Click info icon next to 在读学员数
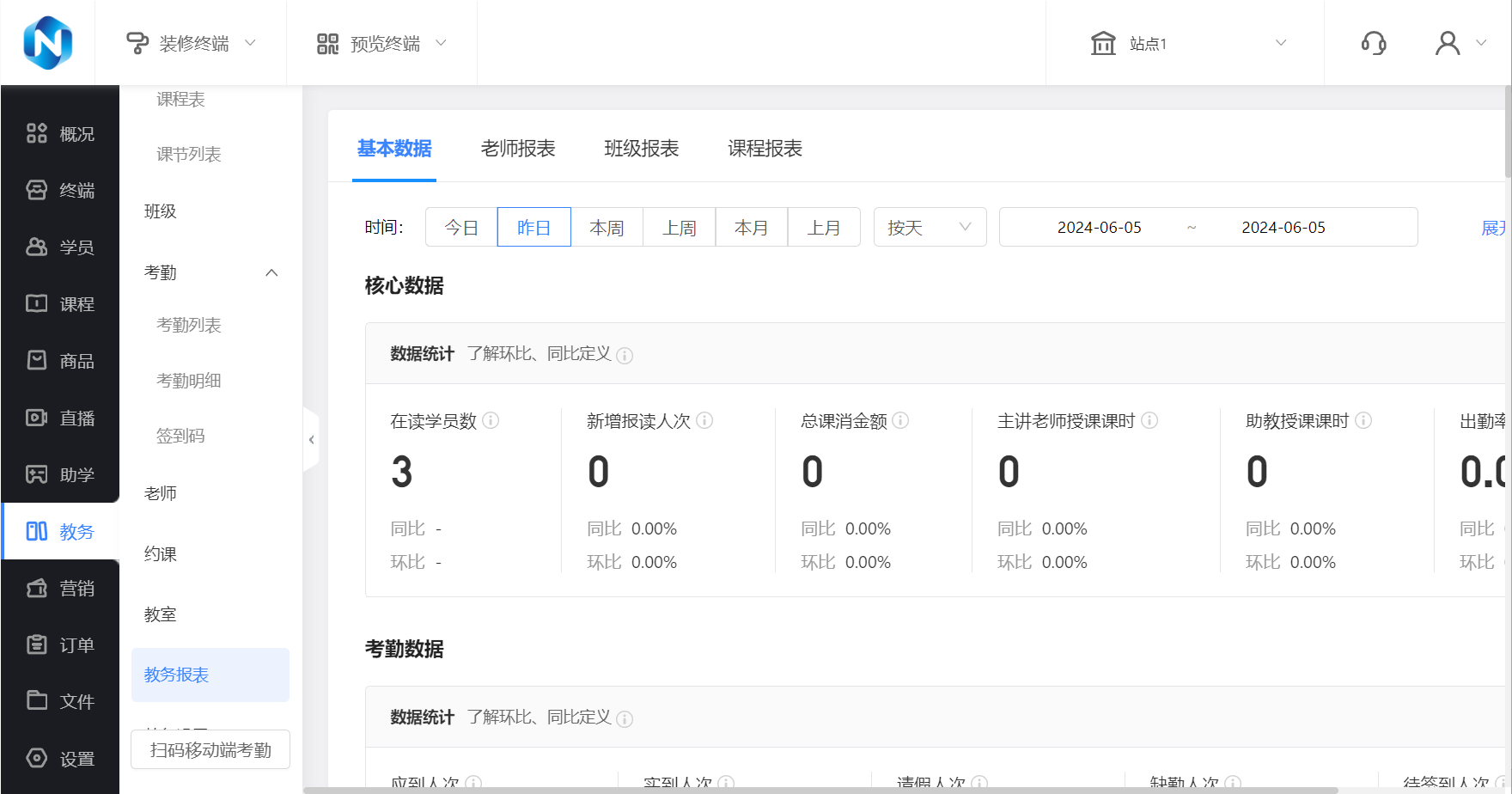 (491, 420)
